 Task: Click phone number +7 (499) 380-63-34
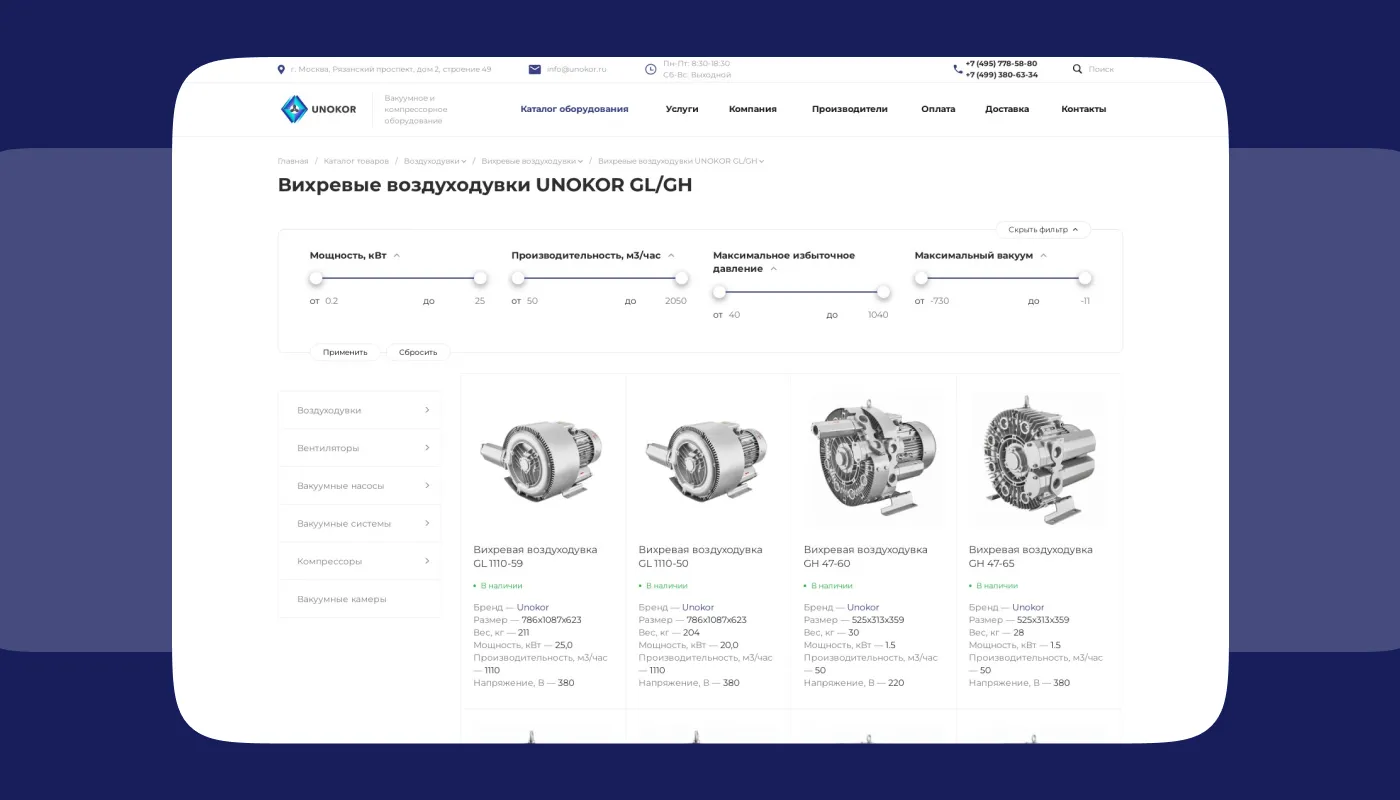(1001, 75)
